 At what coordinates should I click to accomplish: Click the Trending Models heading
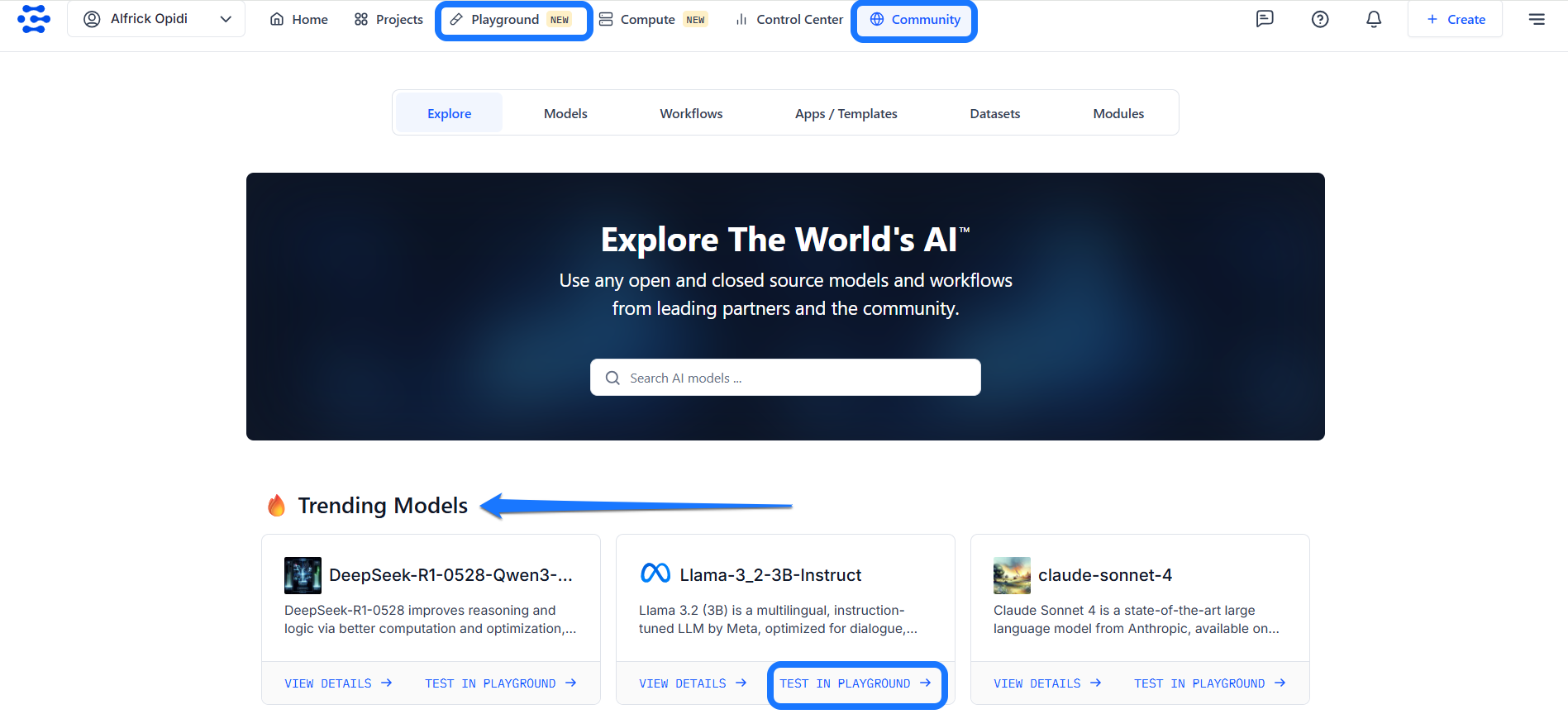click(383, 506)
